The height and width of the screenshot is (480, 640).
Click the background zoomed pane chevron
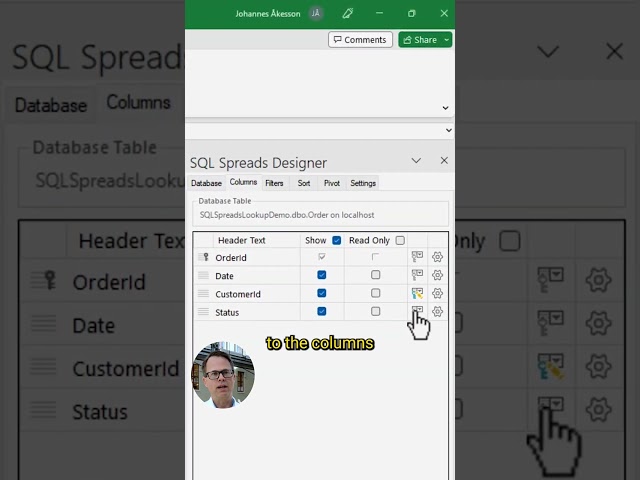pos(548,52)
